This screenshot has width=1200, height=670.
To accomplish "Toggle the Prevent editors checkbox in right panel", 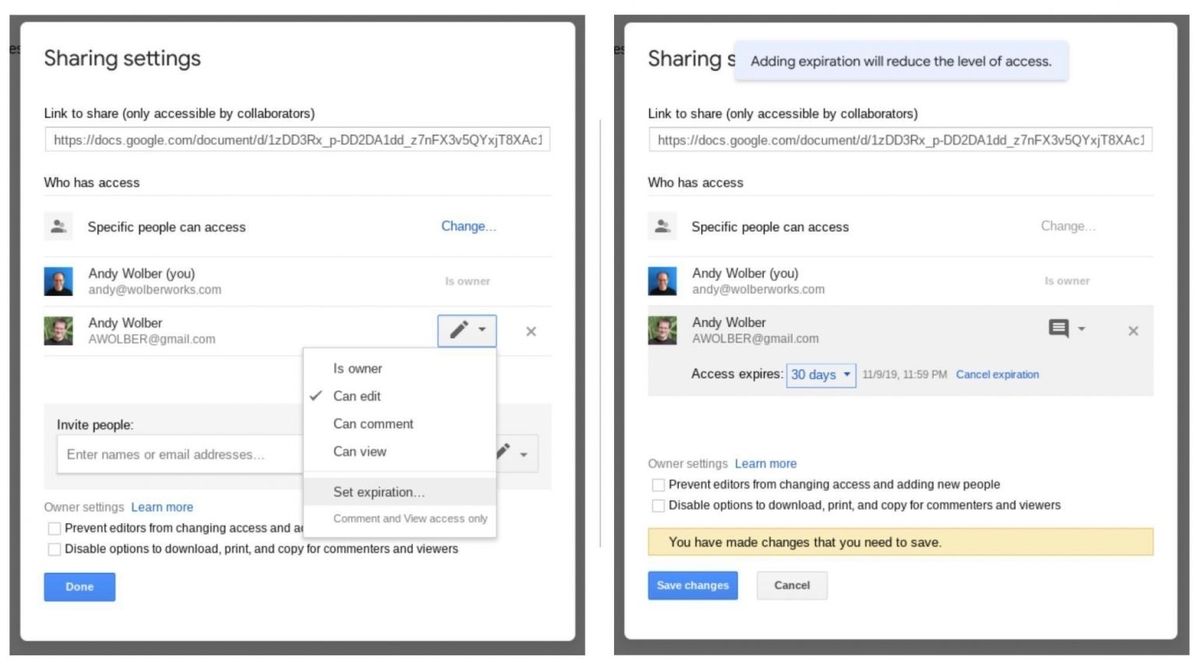I will click(657, 484).
